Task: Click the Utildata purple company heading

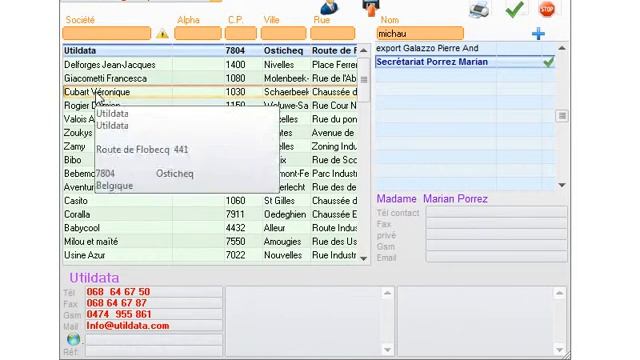Action: [94, 278]
